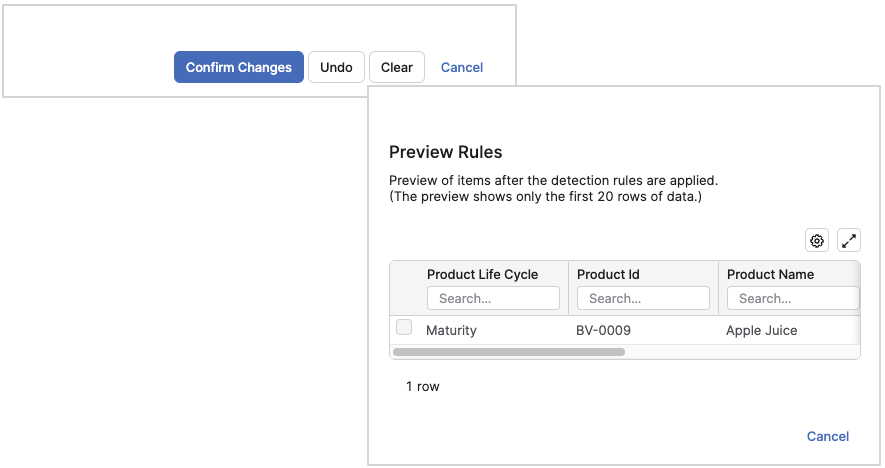Select the BV-0009 product id cell
This screenshot has height=468, width=885.
pyautogui.click(x=603, y=330)
